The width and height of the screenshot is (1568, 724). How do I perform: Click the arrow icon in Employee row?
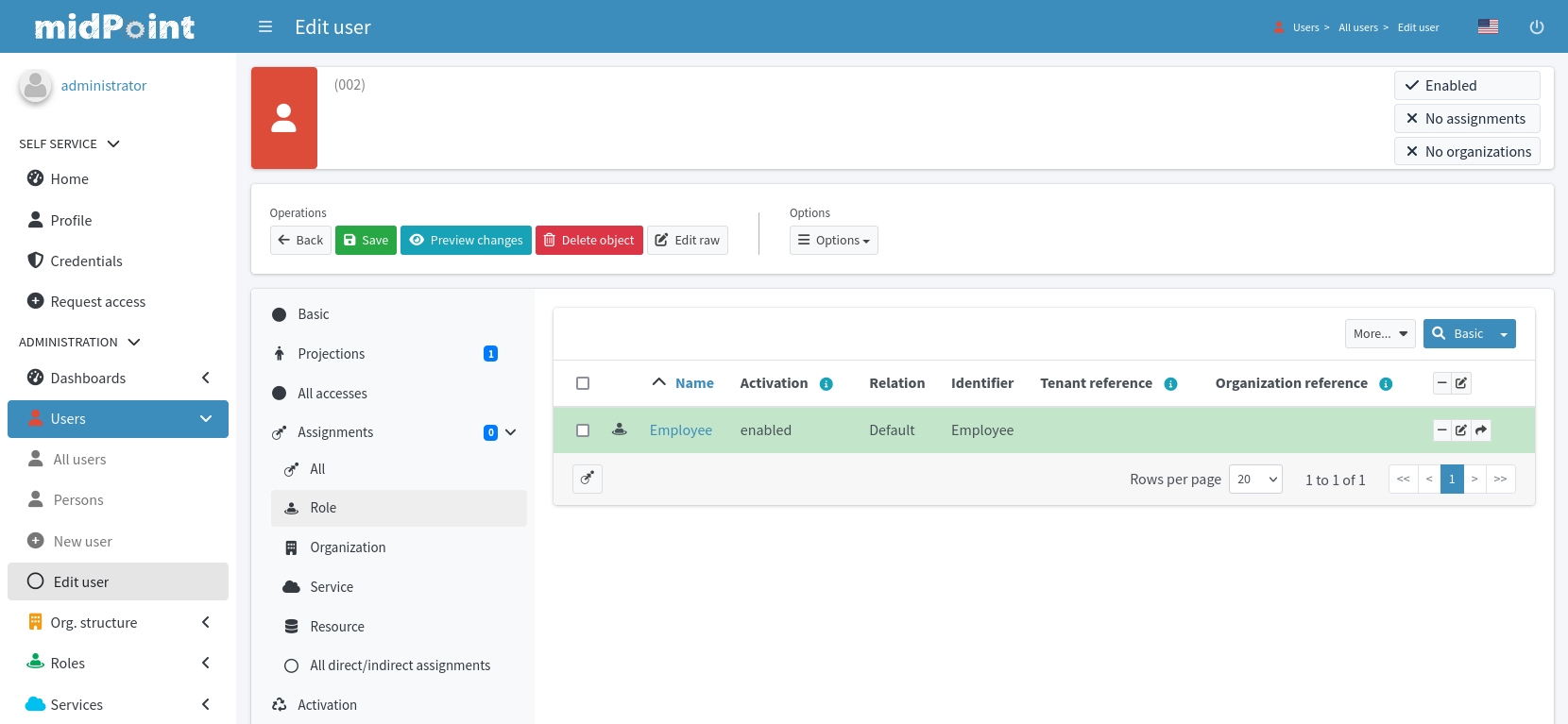point(1481,430)
